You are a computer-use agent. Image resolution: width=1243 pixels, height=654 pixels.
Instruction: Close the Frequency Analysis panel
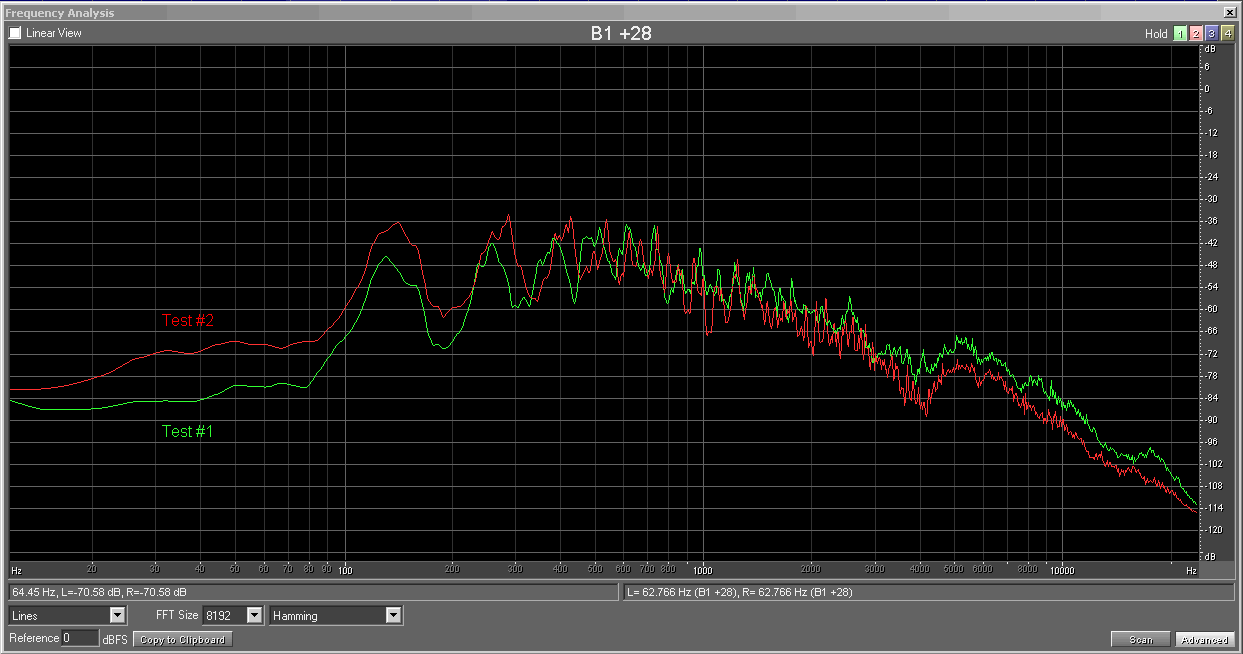1232,13
